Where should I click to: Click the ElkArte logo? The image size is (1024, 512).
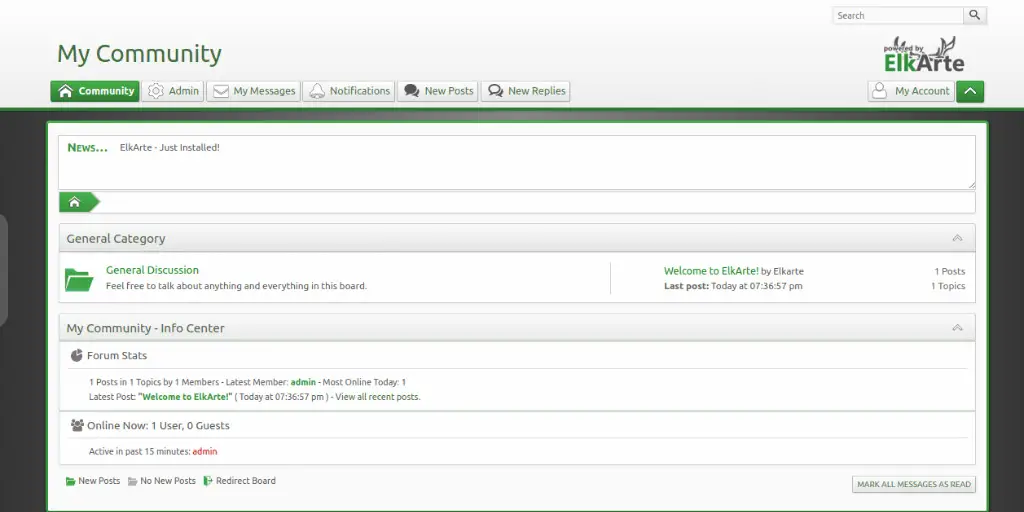click(x=923, y=54)
